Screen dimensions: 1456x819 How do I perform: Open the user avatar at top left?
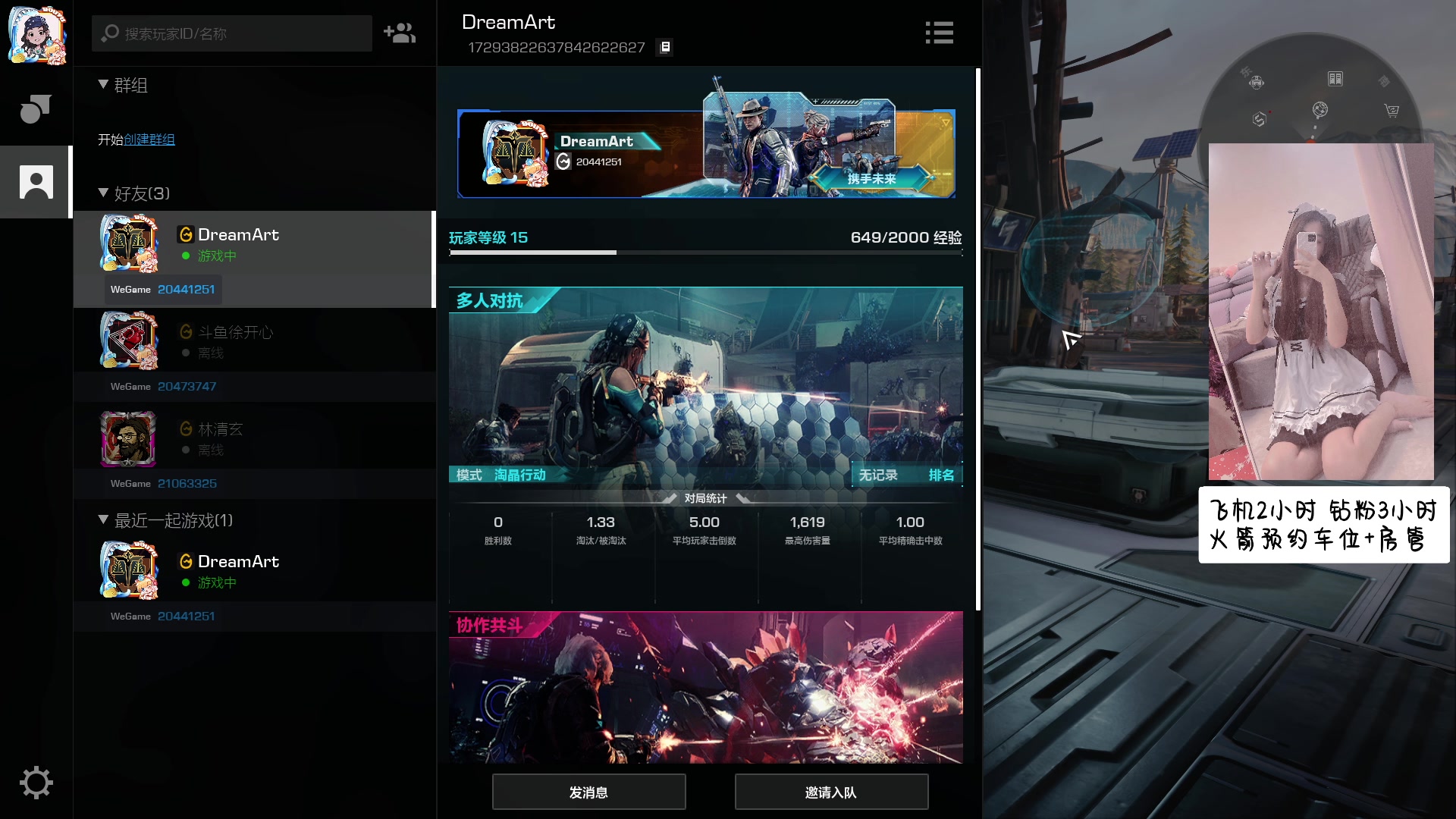pos(36,34)
